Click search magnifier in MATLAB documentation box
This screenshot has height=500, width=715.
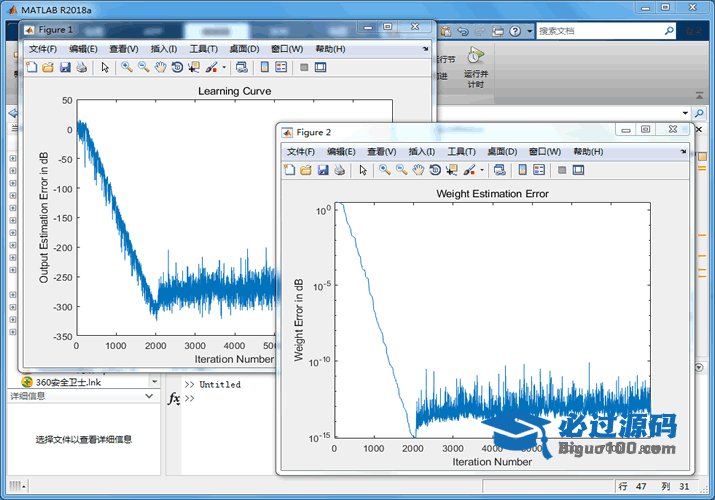point(669,31)
